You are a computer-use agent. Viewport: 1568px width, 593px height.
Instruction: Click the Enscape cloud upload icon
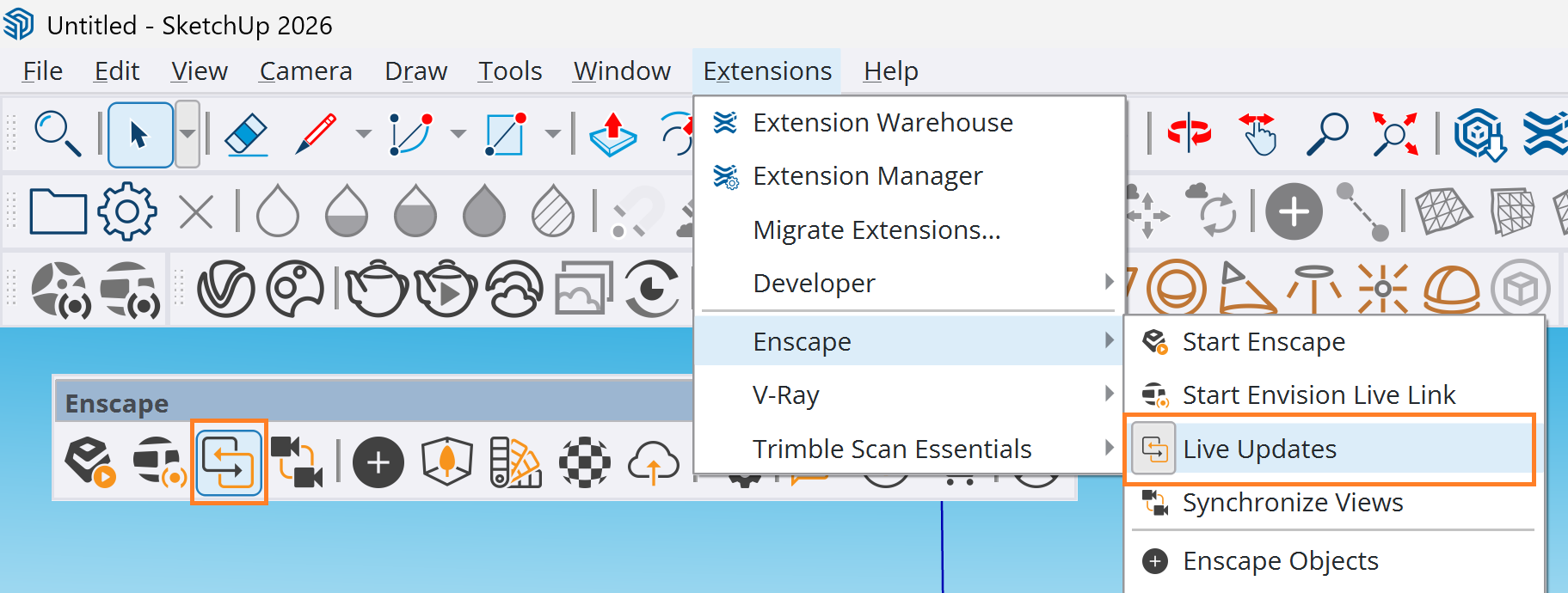coord(654,462)
